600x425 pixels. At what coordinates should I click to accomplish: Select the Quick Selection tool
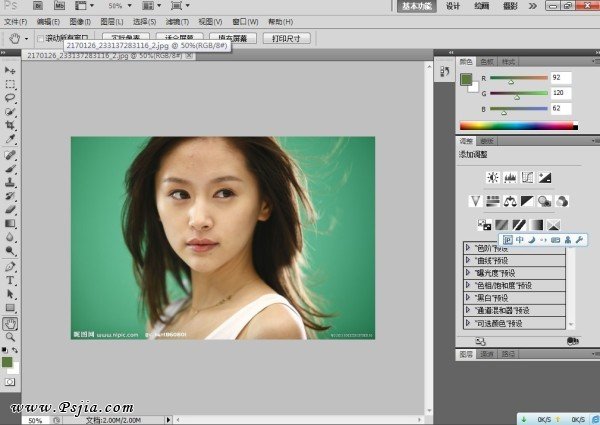[10, 112]
